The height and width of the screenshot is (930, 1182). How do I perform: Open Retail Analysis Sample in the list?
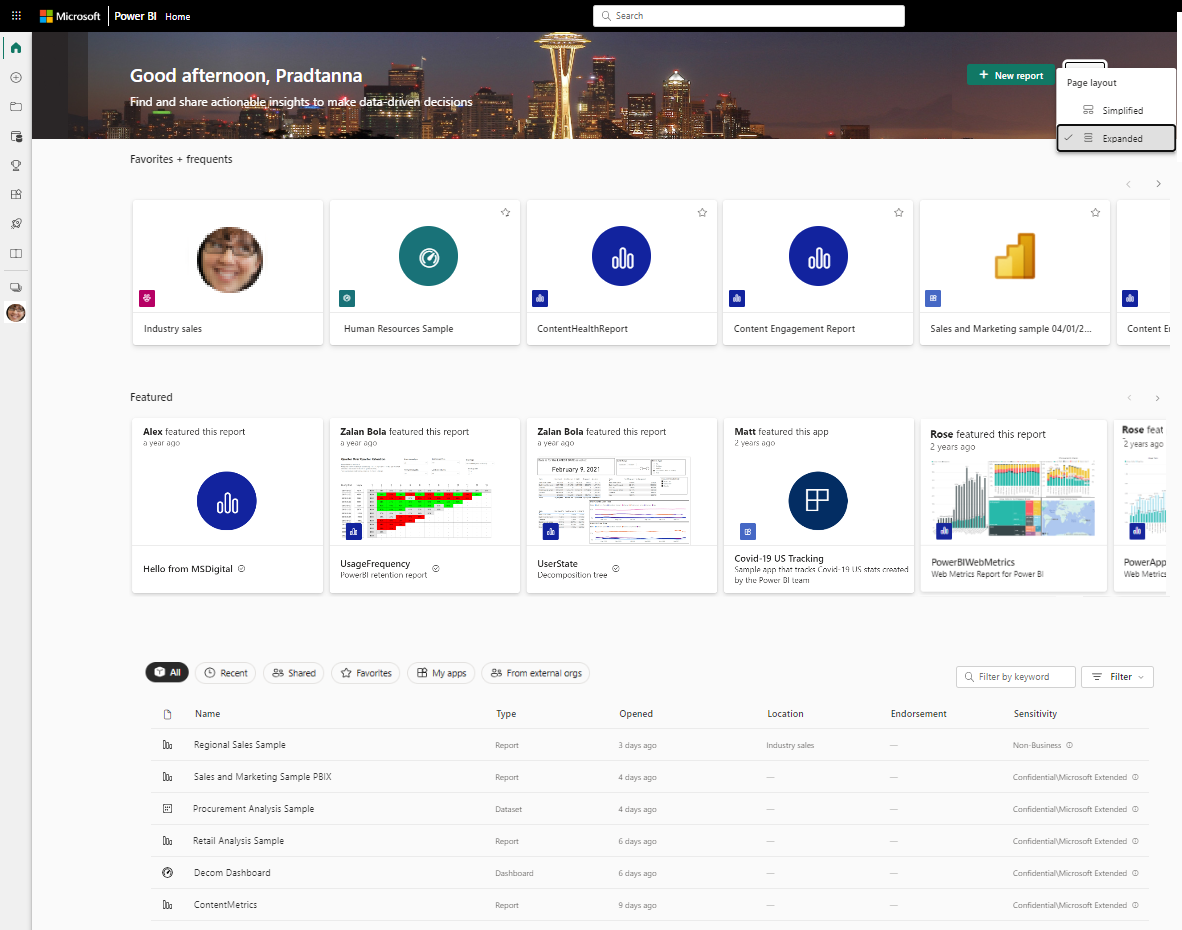click(x=238, y=840)
